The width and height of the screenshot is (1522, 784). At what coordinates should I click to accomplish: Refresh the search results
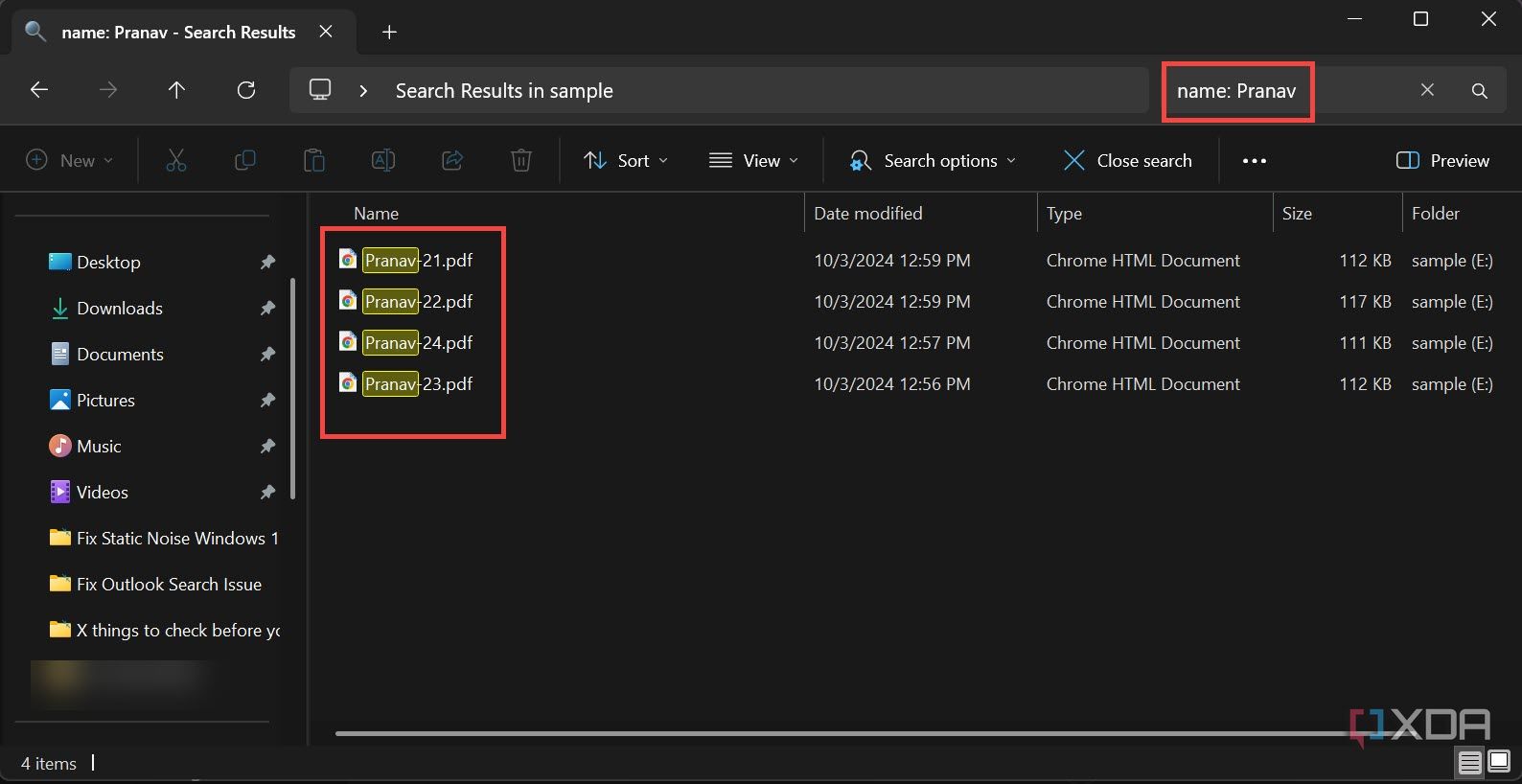[x=246, y=90]
